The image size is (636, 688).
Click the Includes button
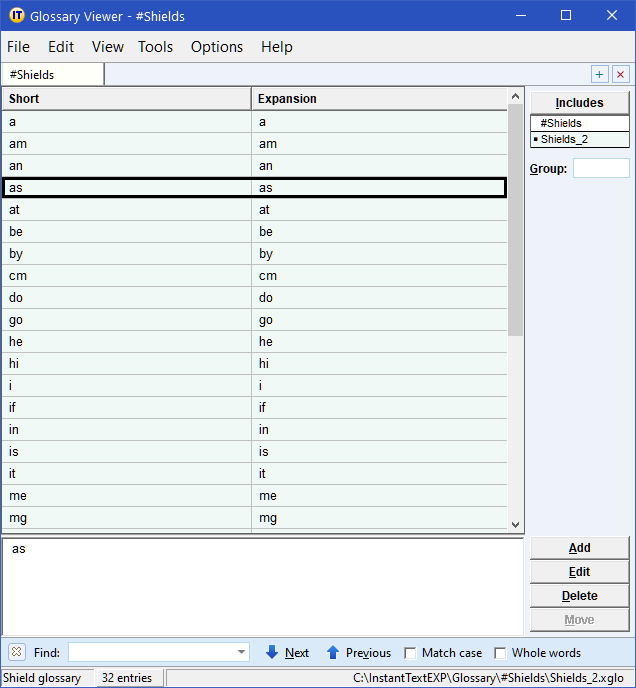click(579, 103)
